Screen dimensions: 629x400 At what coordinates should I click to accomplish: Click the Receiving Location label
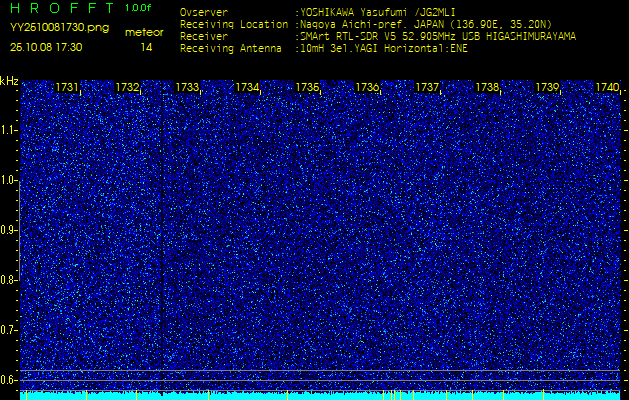[x=234, y=24]
